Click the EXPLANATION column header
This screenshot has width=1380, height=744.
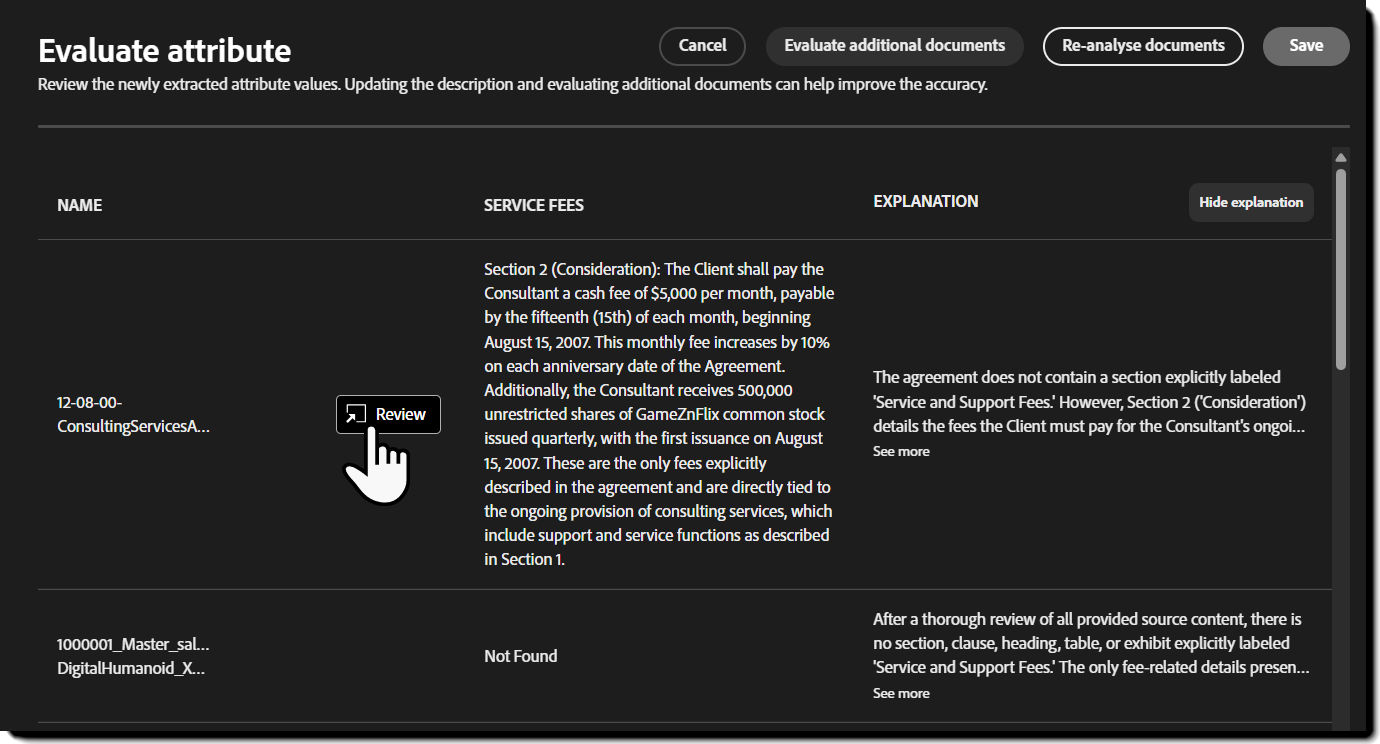tap(925, 200)
